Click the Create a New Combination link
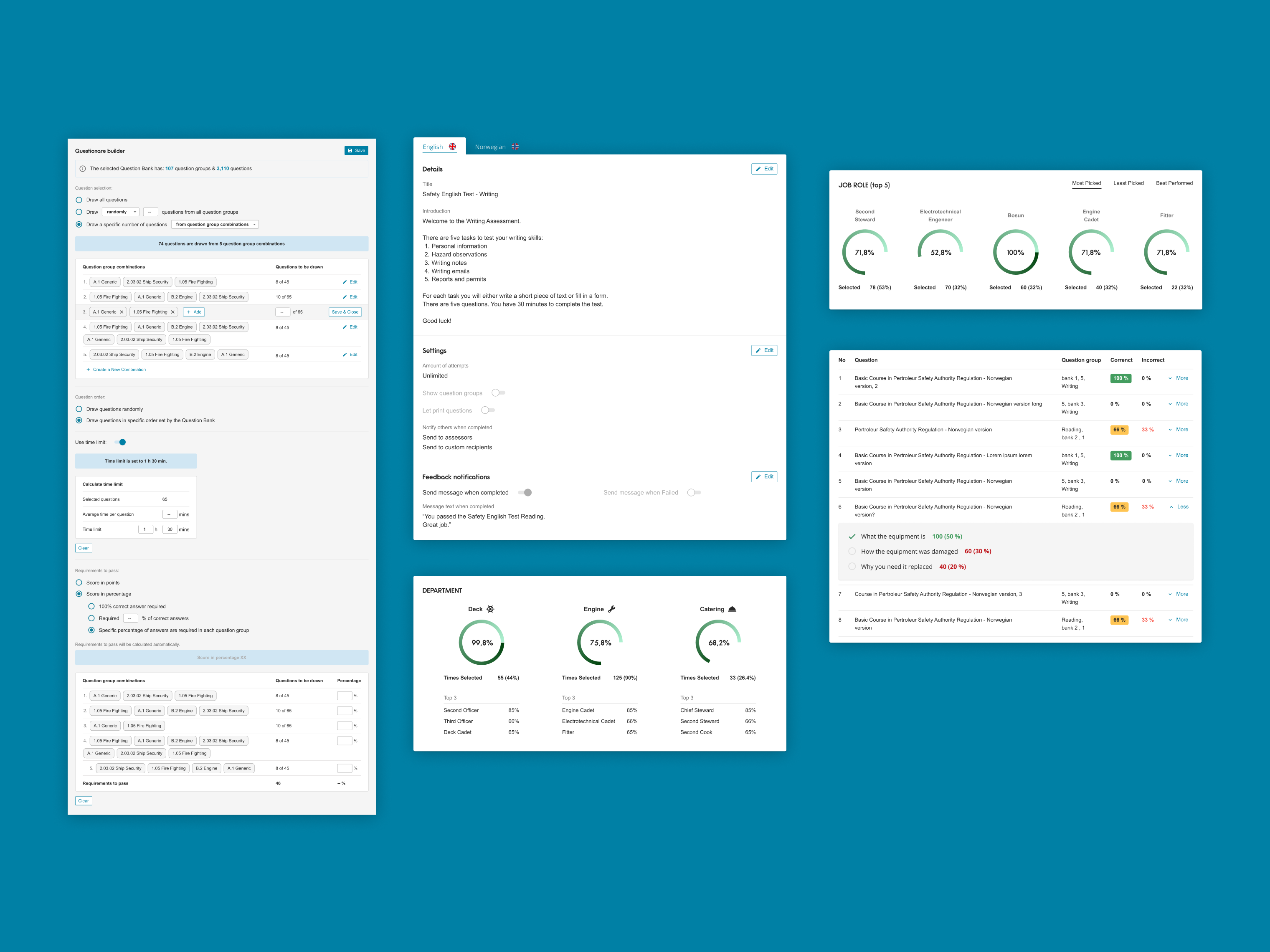The height and width of the screenshot is (952, 1270). pos(119,370)
